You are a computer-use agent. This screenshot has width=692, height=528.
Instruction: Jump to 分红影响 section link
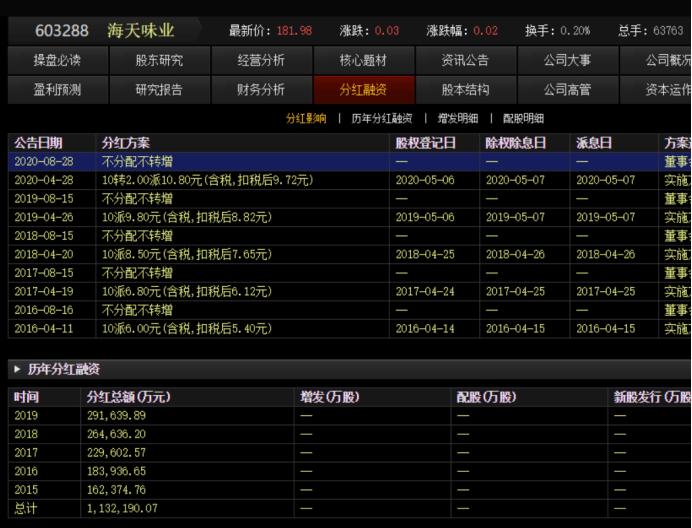coord(306,118)
